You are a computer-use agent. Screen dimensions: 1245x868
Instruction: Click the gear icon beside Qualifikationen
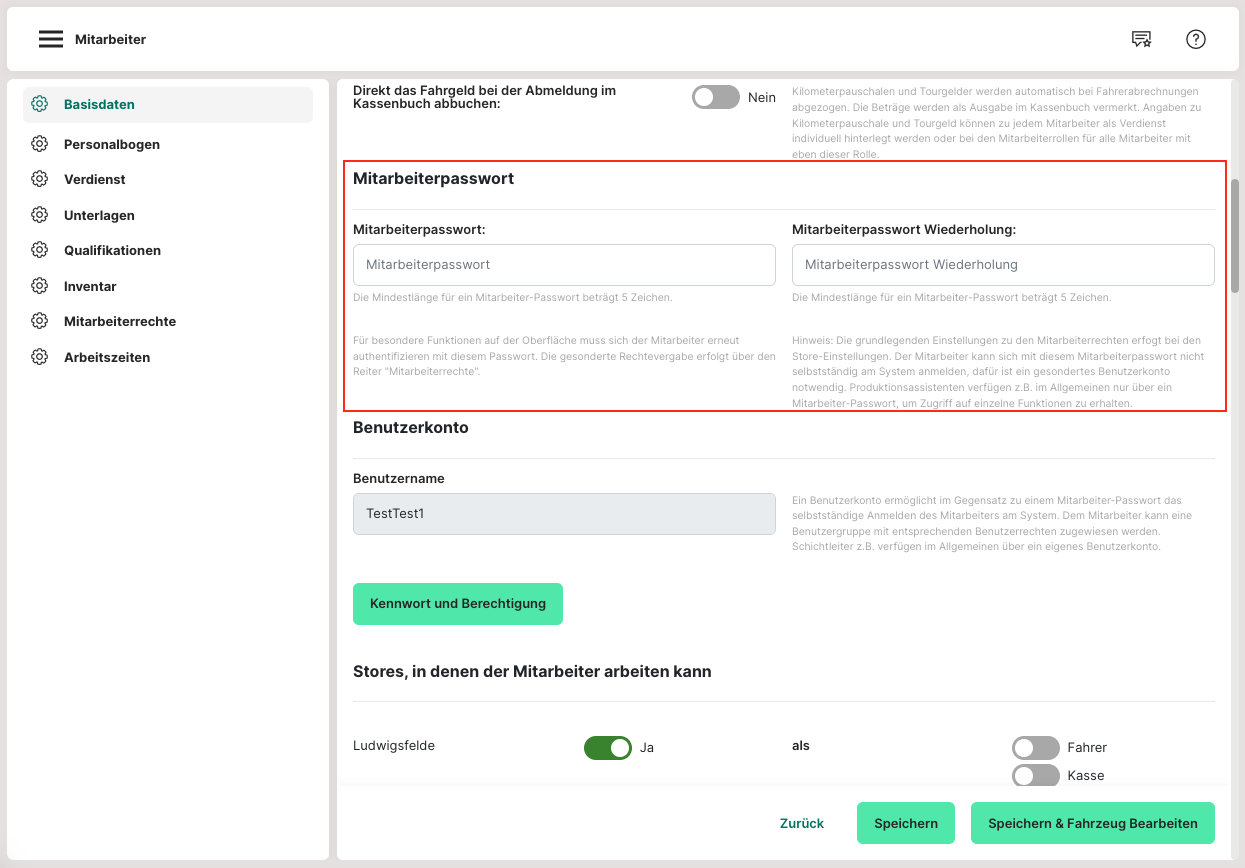(40, 250)
